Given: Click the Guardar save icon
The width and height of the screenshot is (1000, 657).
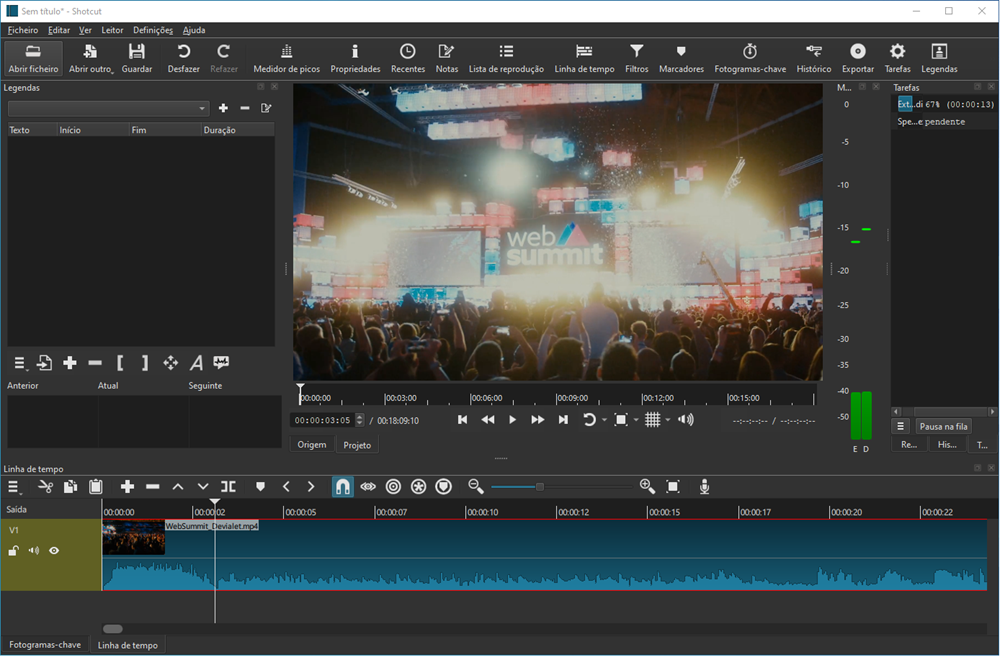Looking at the screenshot, I should point(136,58).
